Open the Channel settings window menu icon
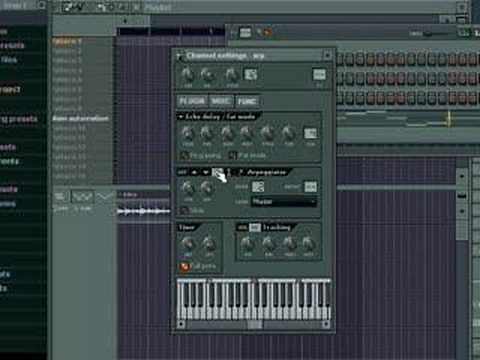Screen dimensions: 480x360 click(x=180, y=56)
